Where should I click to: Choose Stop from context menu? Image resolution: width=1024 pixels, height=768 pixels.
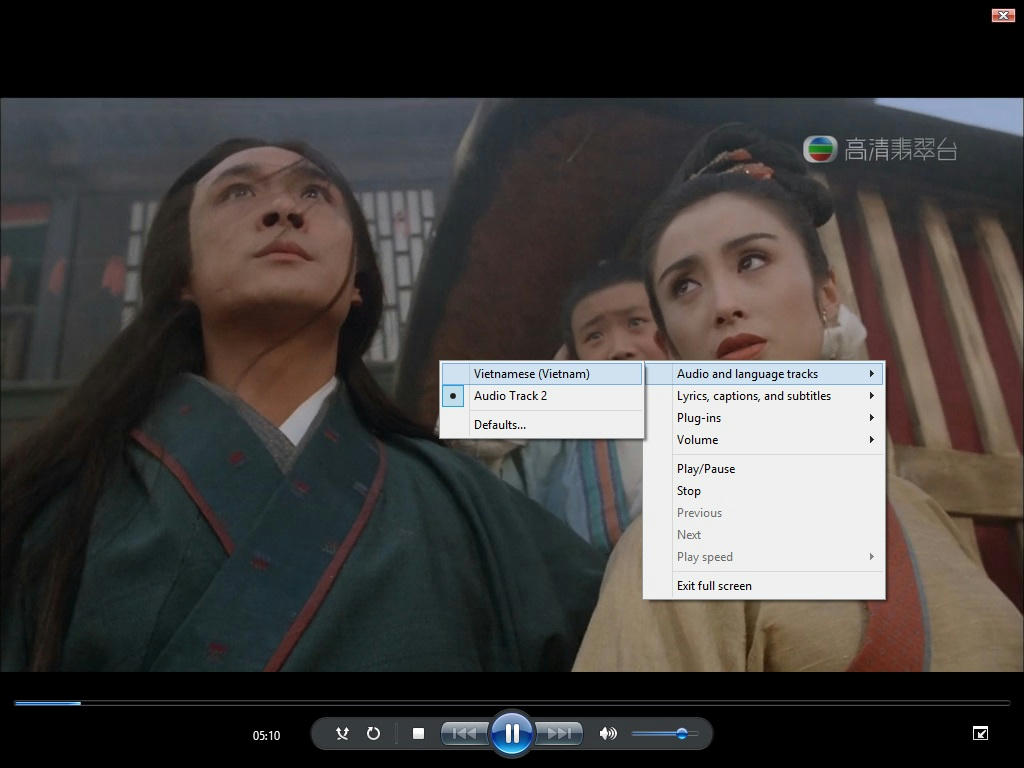coord(764,491)
